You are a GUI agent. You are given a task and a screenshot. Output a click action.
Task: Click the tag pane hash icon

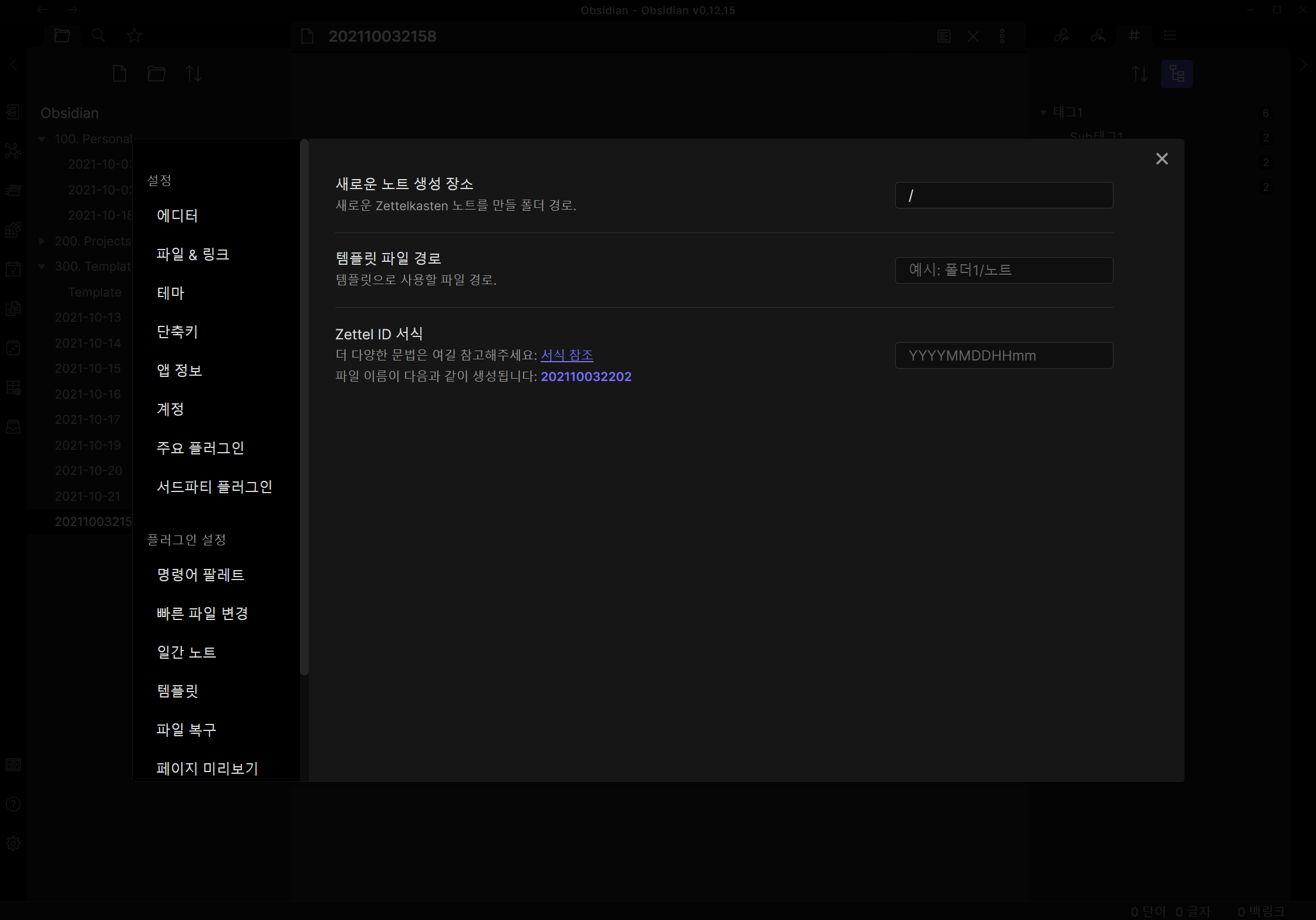click(x=1134, y=36)
